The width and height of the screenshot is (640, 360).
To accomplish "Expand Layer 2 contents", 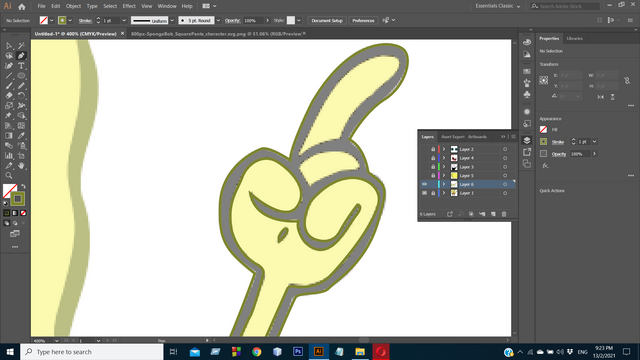I will pyautogui.click(x=444, y=149).
